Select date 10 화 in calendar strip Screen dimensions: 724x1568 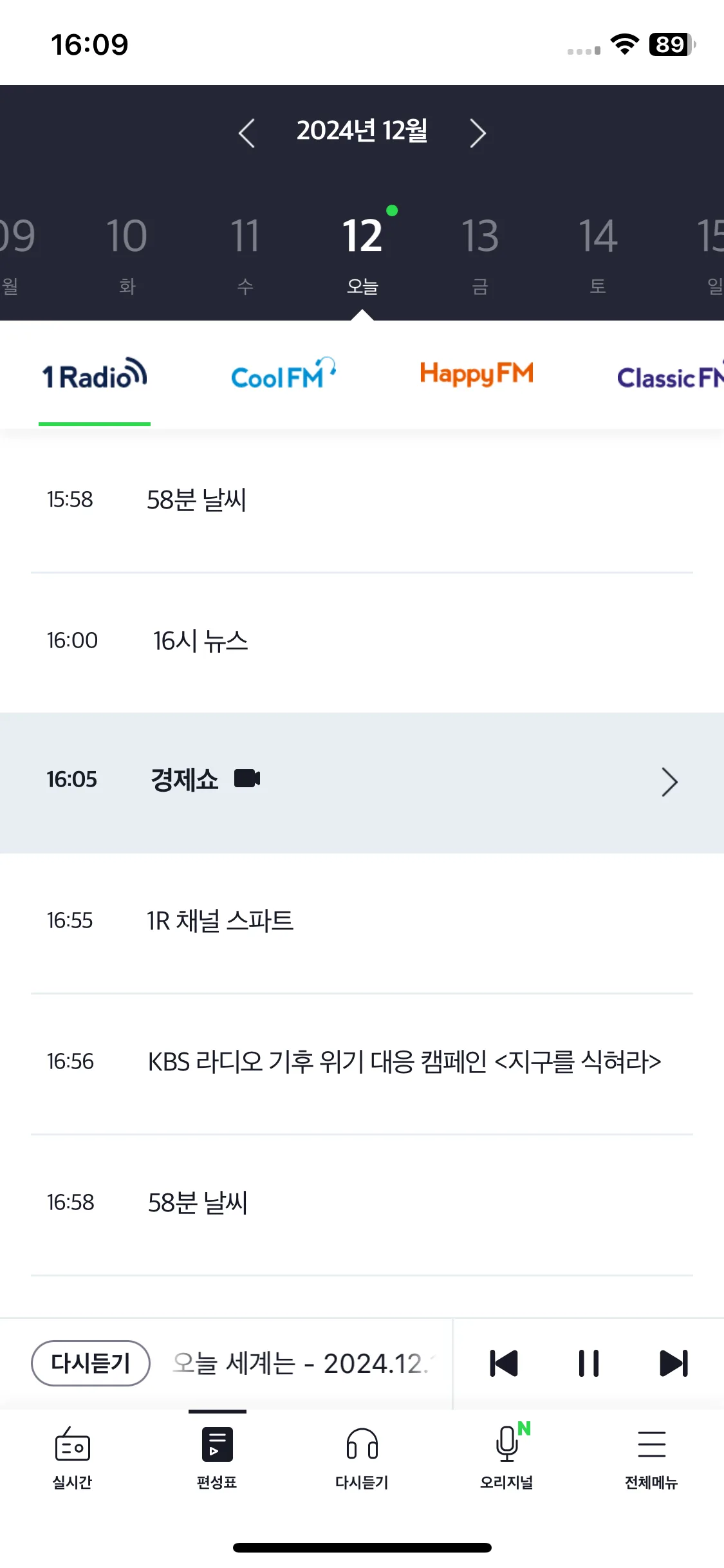click(x=127, y=254)
